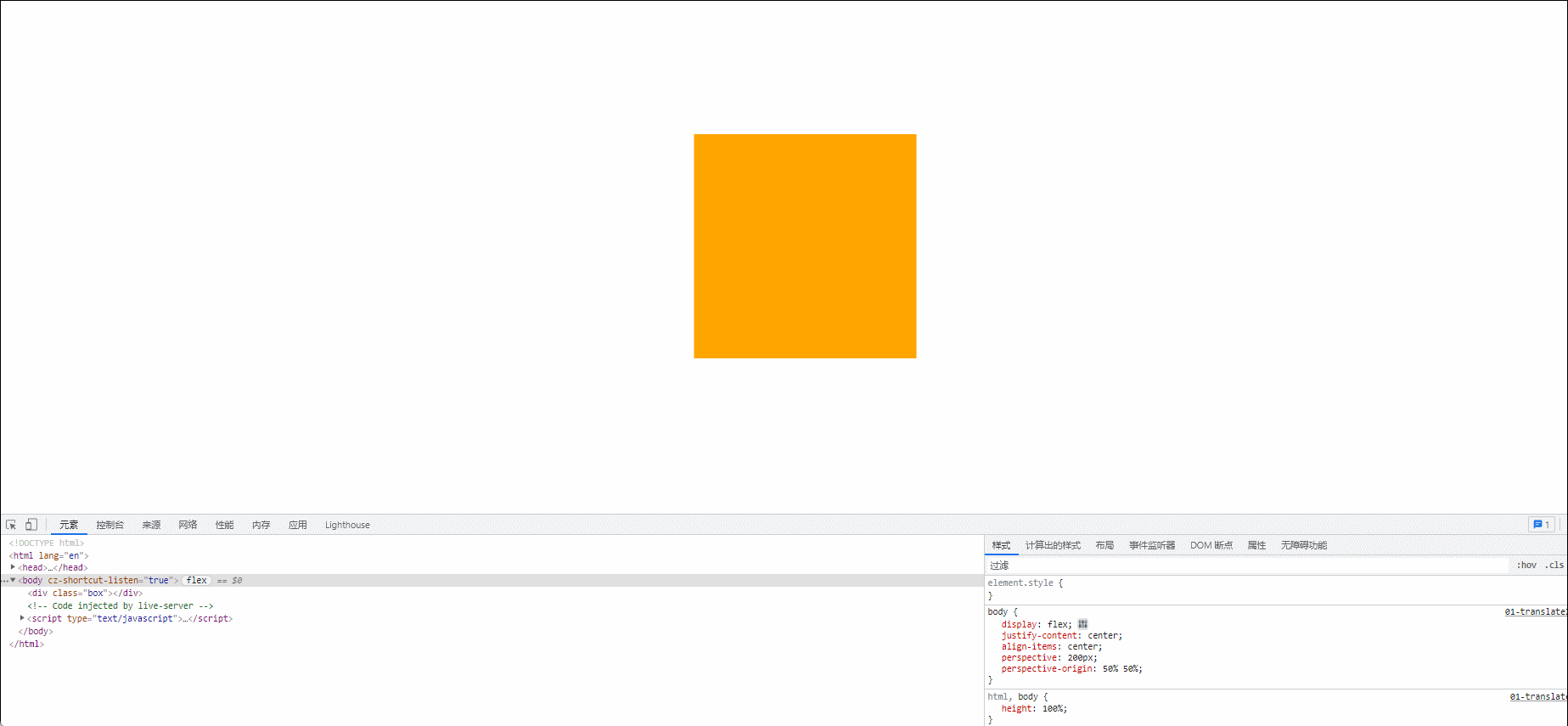The height and width of the screenshot is (726, 1568).
Task: Open the 属性 tab
Action: (x=1256, y=545)
